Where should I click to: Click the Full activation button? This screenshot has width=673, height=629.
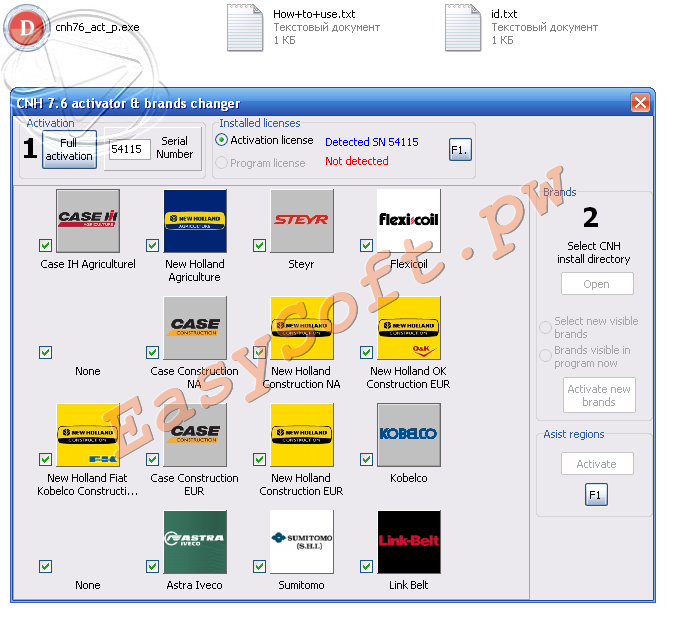coord(69,149)
